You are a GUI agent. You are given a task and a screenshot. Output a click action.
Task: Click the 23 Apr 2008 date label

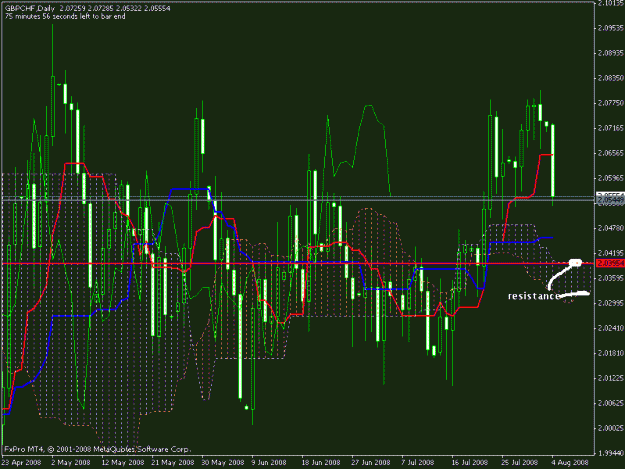[21, 462]
